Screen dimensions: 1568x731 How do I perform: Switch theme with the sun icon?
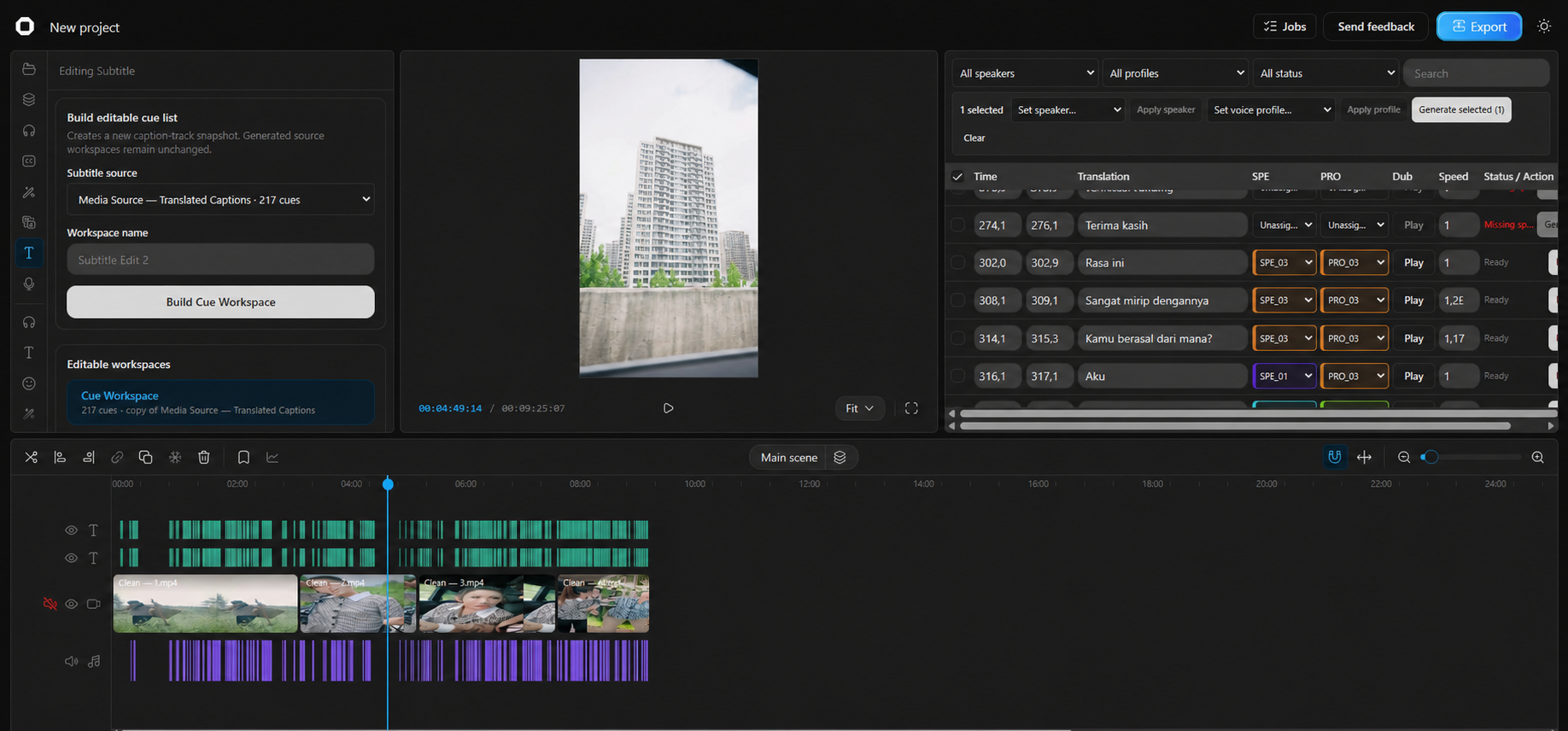pyautogui.click(x=1544, y=26)
